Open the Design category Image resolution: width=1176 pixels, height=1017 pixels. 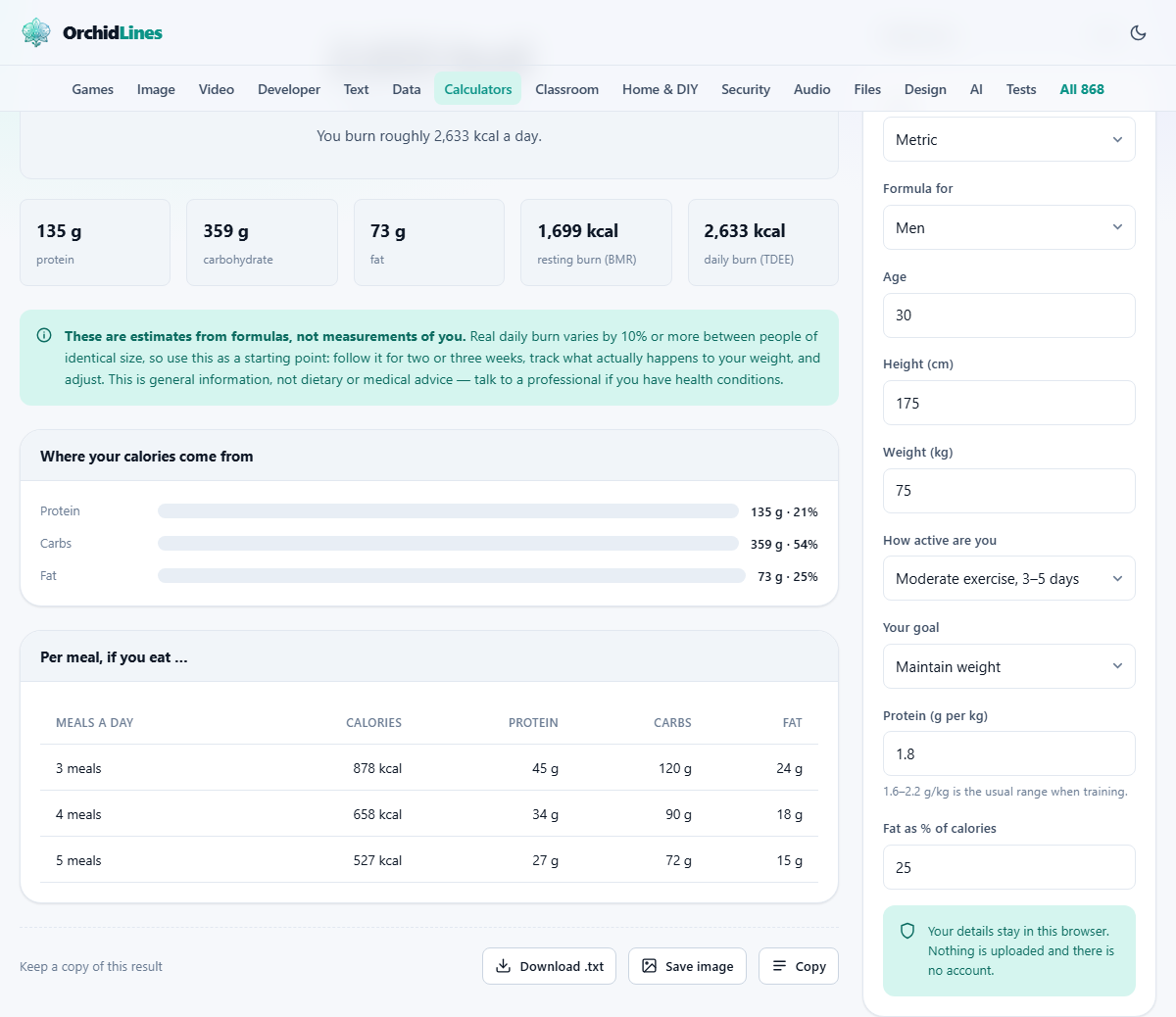[925, 89]
